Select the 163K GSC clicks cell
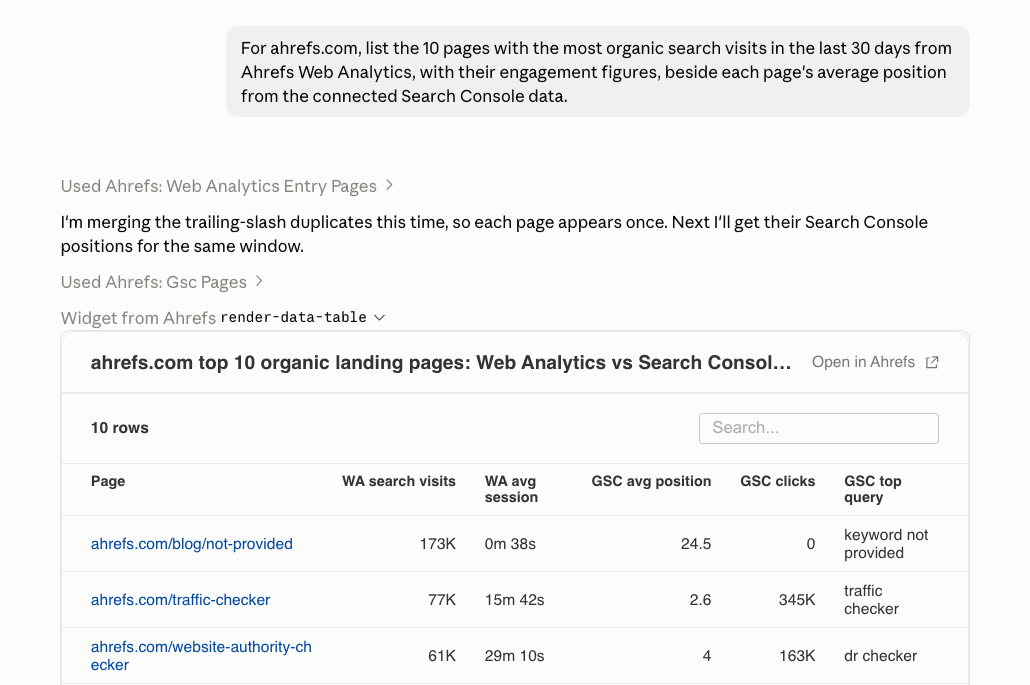This screenshot has width=1030, height=685. click(797, 655)
